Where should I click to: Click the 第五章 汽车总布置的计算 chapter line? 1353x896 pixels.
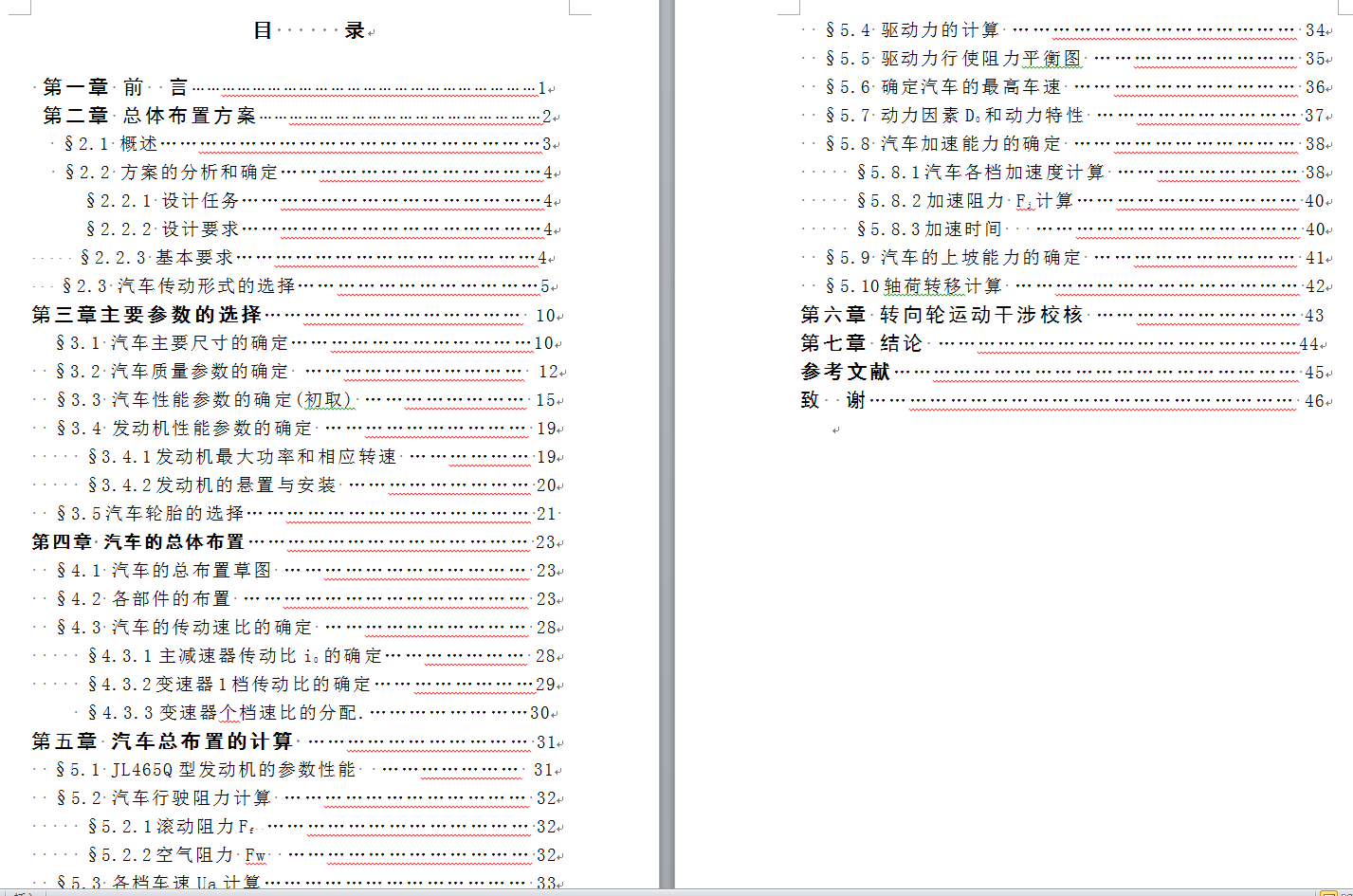click(x=294, y=741)
